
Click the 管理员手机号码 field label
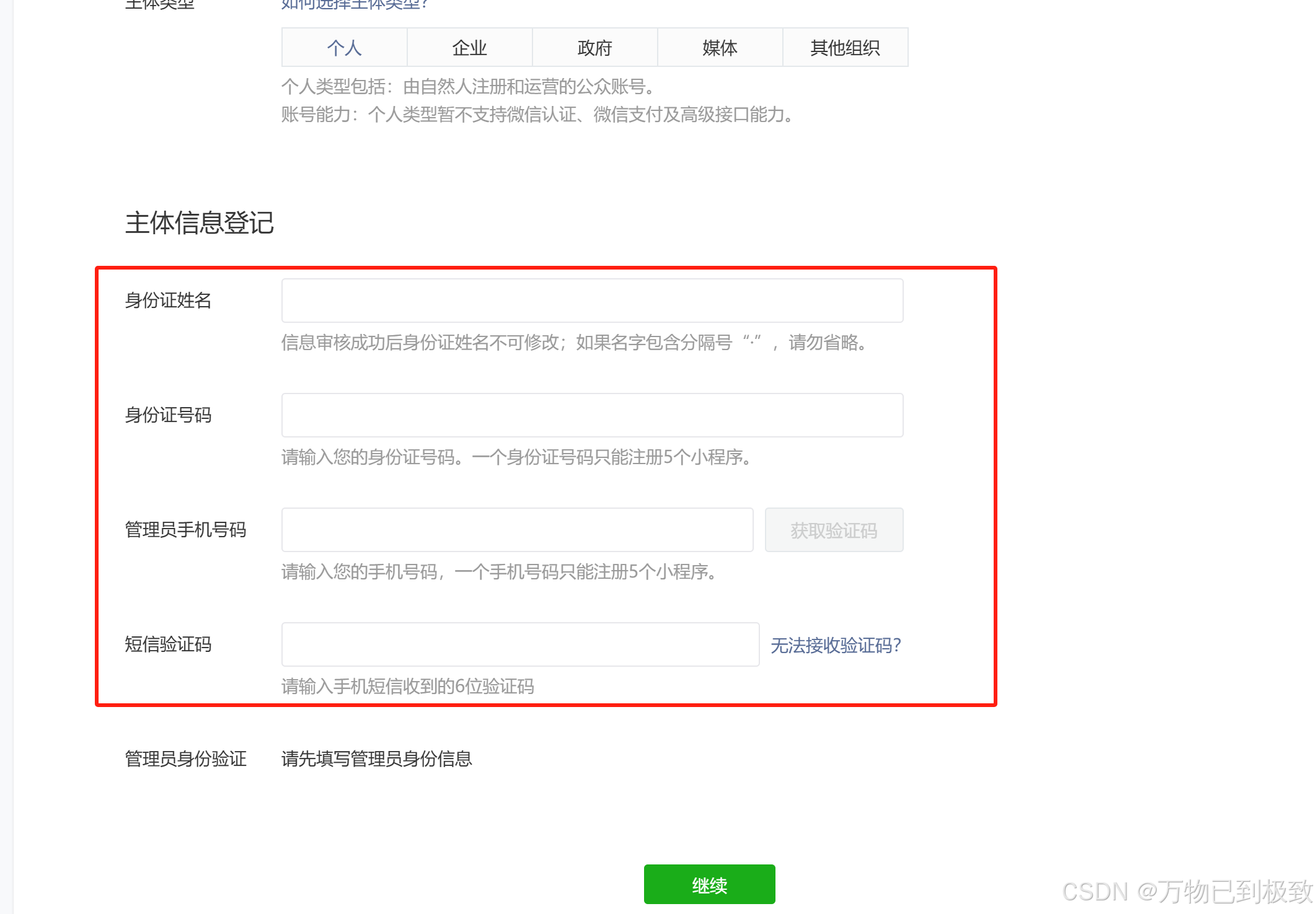(185, 530)
